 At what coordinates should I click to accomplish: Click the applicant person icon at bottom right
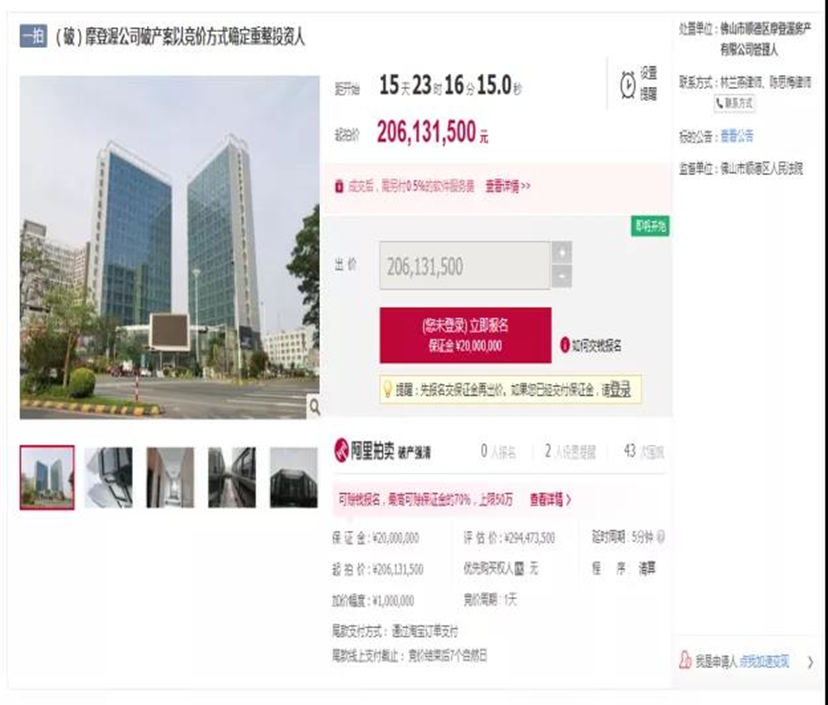[x=685, y=661]
